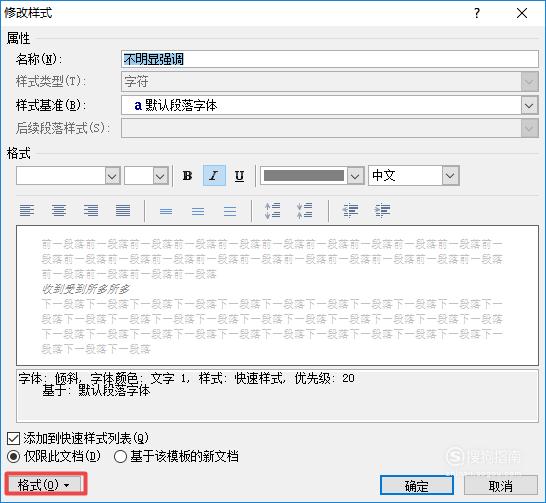Image resolution: width=546 pixels, height=503 pixels.
Task: Set double line spacing icon
Action: click(230, 211)
